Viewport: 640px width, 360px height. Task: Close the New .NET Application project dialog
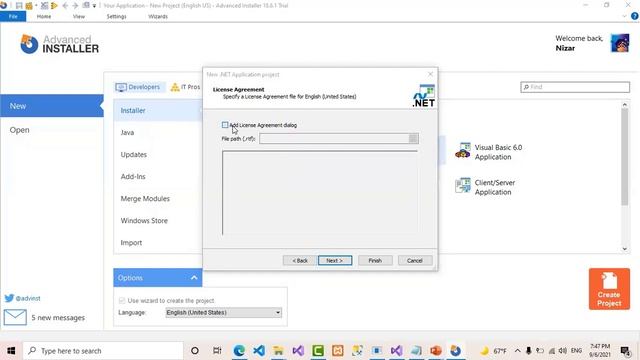pyautogui.click(x=430, y=74)
